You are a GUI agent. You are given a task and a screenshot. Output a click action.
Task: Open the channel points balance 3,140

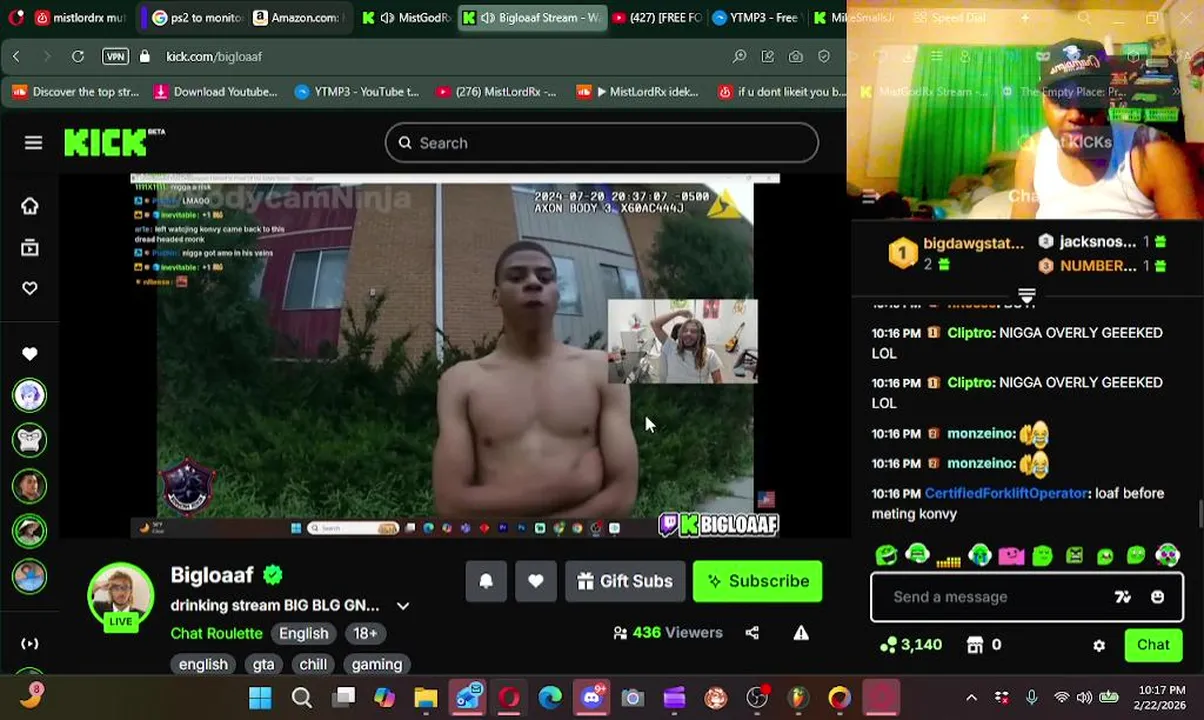point(911,645)
